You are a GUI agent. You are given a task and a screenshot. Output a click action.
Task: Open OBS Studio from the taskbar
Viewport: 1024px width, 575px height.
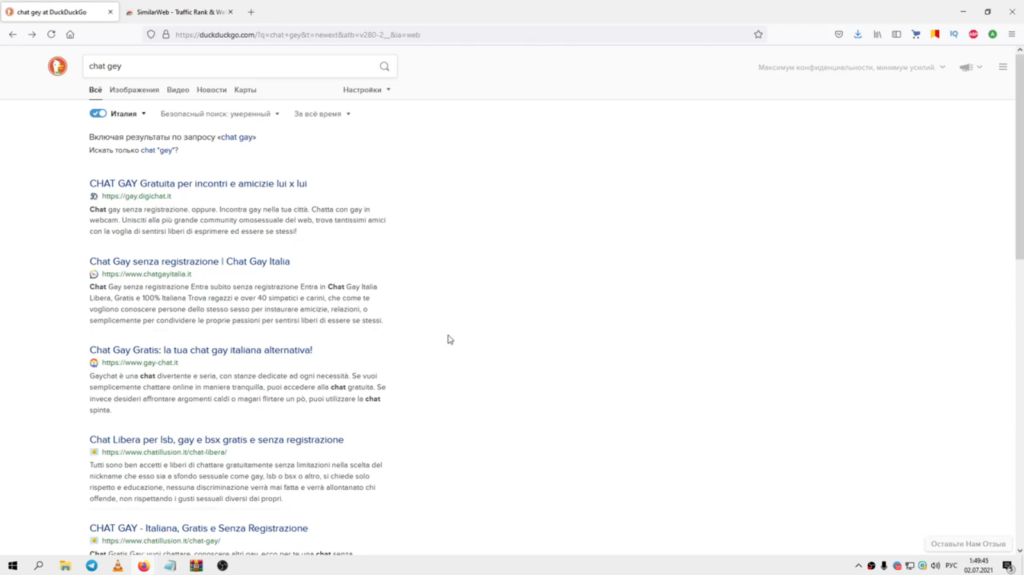point(223,566)
